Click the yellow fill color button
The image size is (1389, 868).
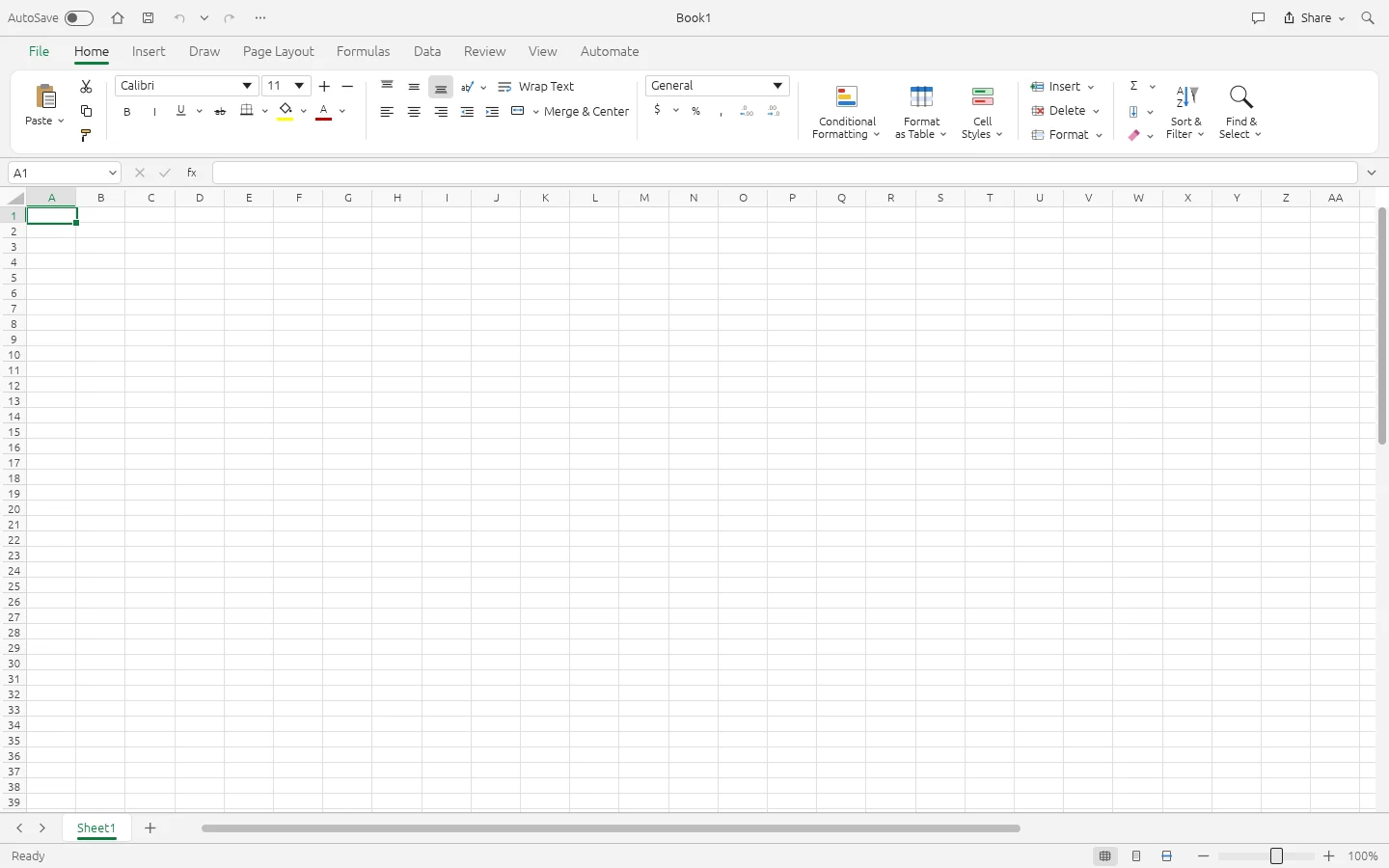[x=286, y=112]
